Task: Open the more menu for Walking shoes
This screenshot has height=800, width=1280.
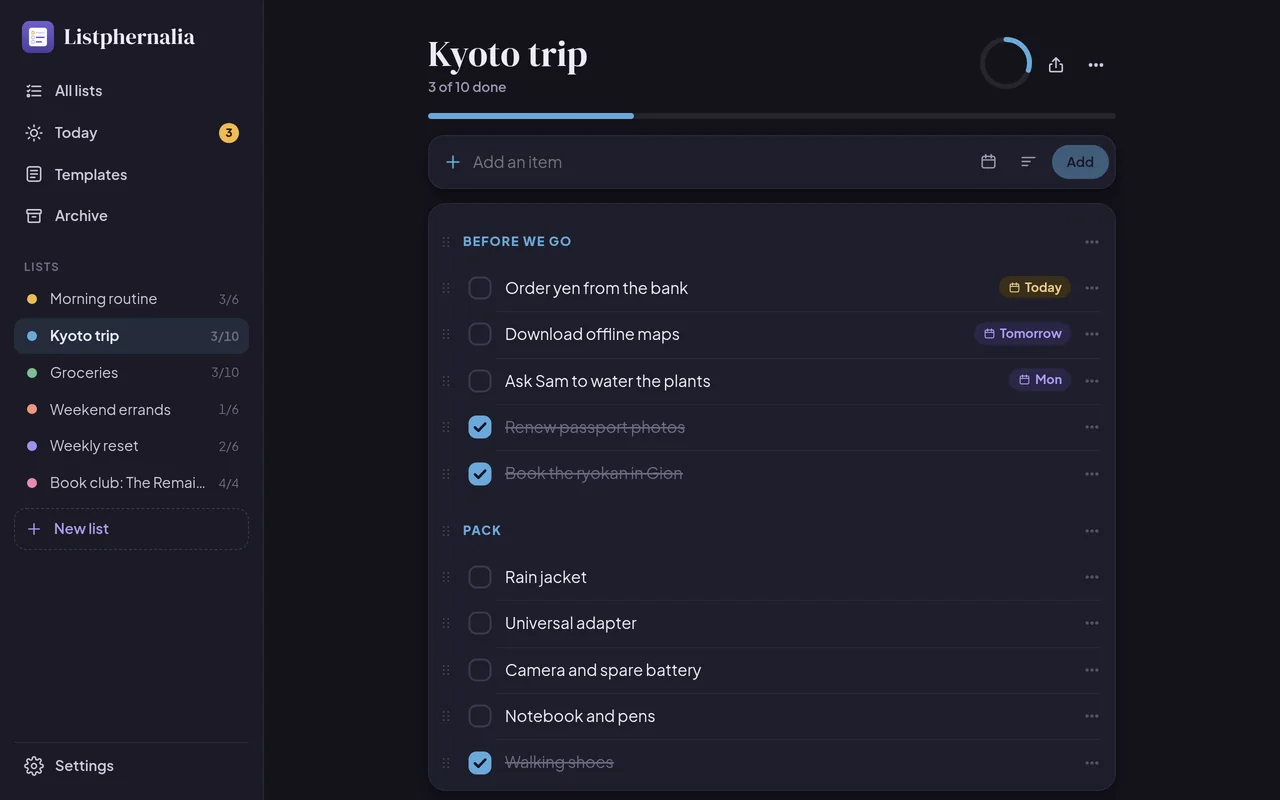Action: 1092,763
